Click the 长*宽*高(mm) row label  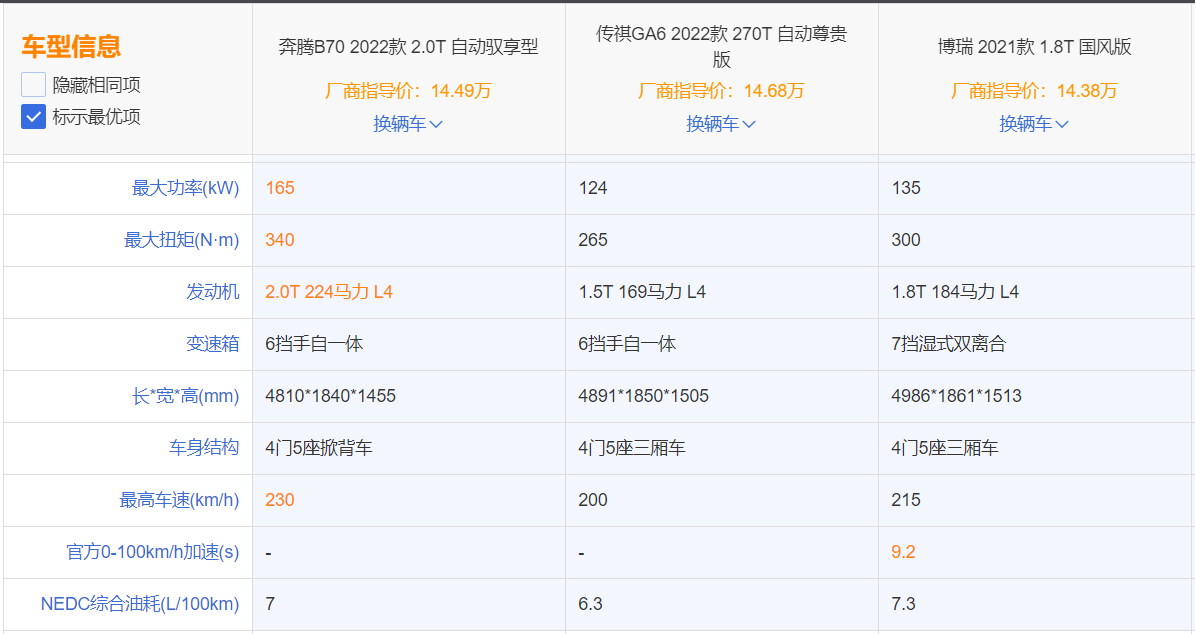(185, 395)
